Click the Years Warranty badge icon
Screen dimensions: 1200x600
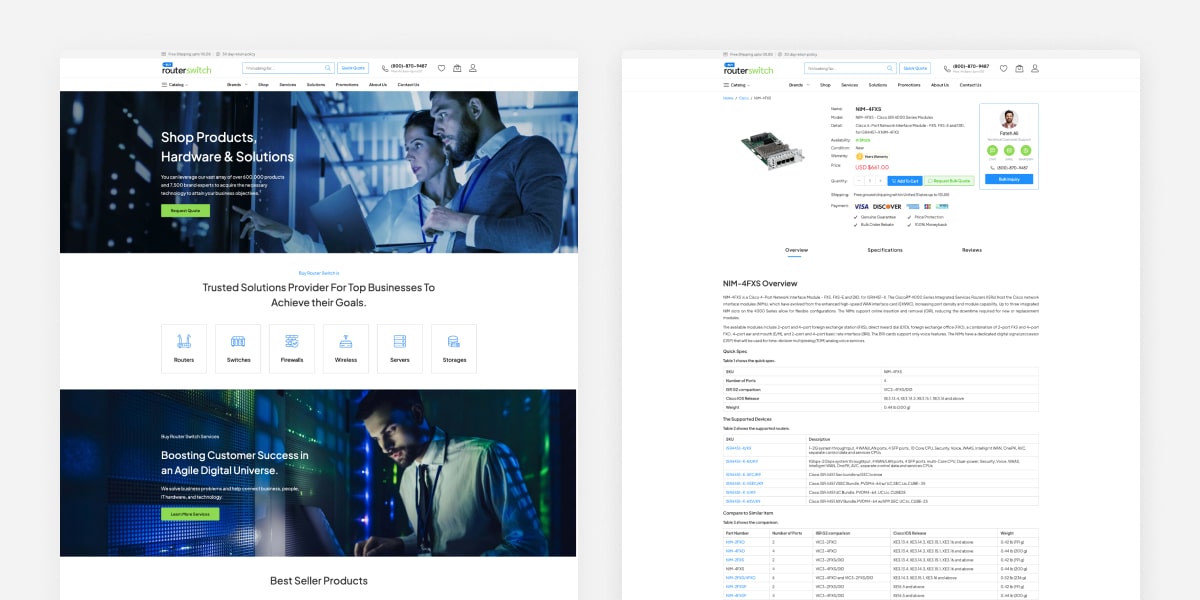pyautogui.click(x=859, y=156)
